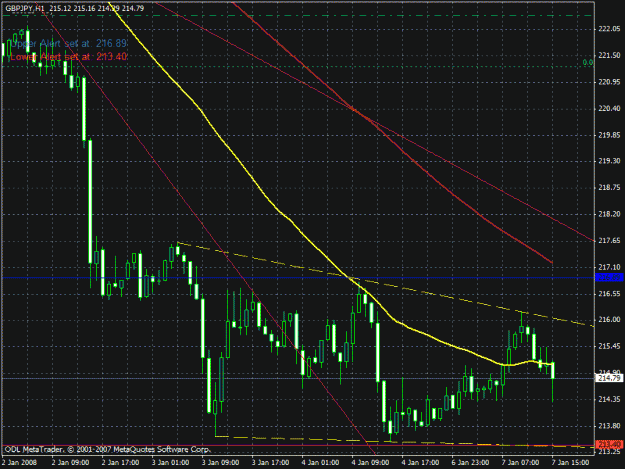Click the "3 Jan 17:00" time axis label
Image resolution: width=625 pixels, height=469 pixels.
coord(270,462)
